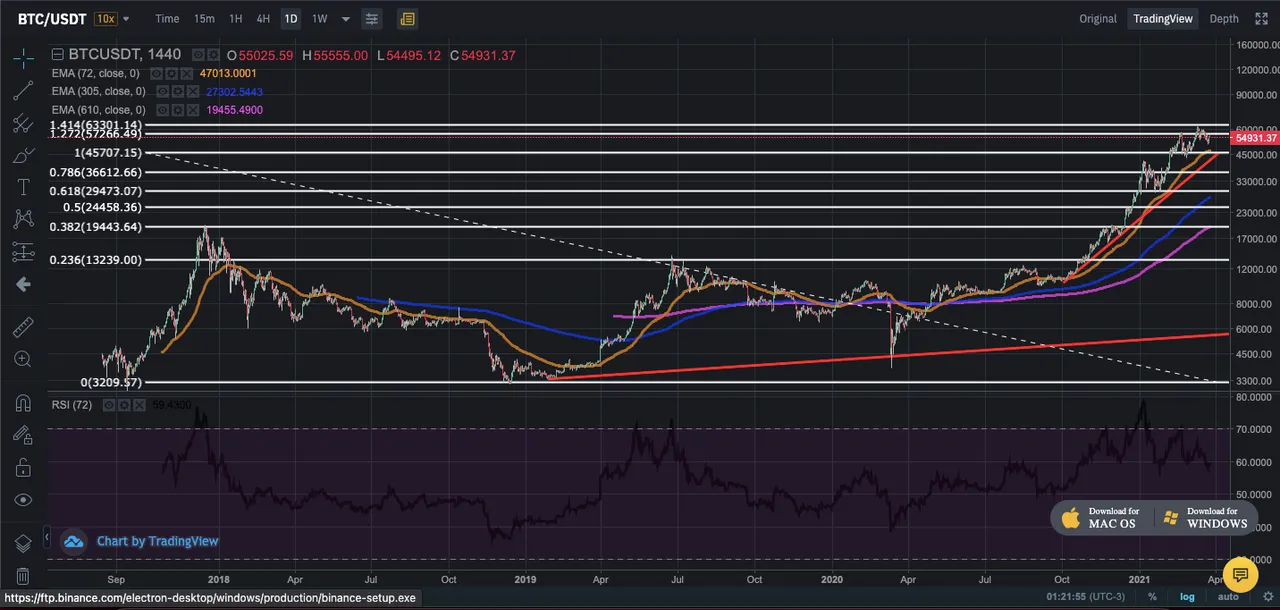The image size is (1280, 610).
Task: Click the EMA 72 value 47013.0001
Action: [228, 73]
